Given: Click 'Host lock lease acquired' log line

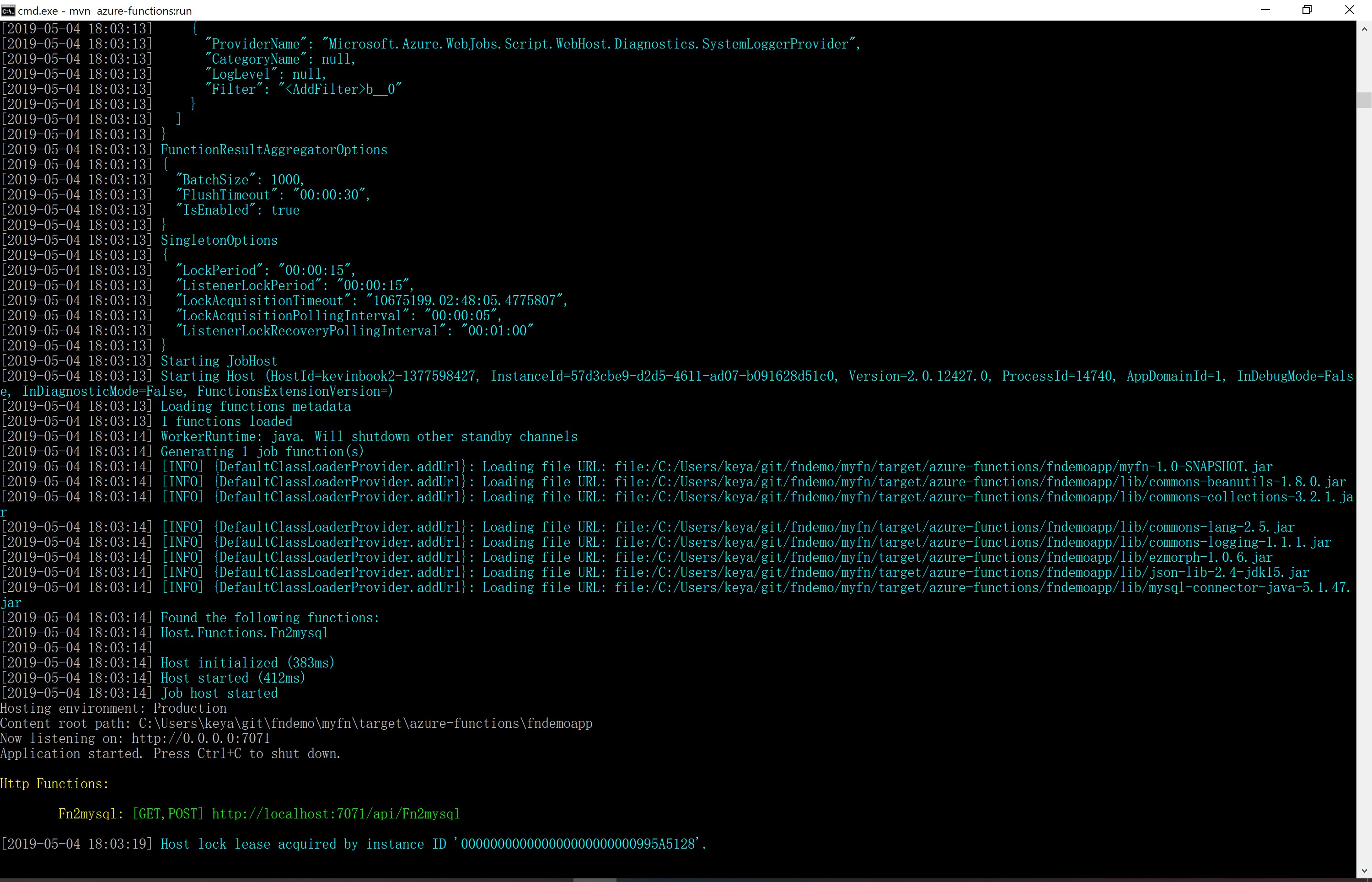Looking at the screenshot, I should [354, 844].
